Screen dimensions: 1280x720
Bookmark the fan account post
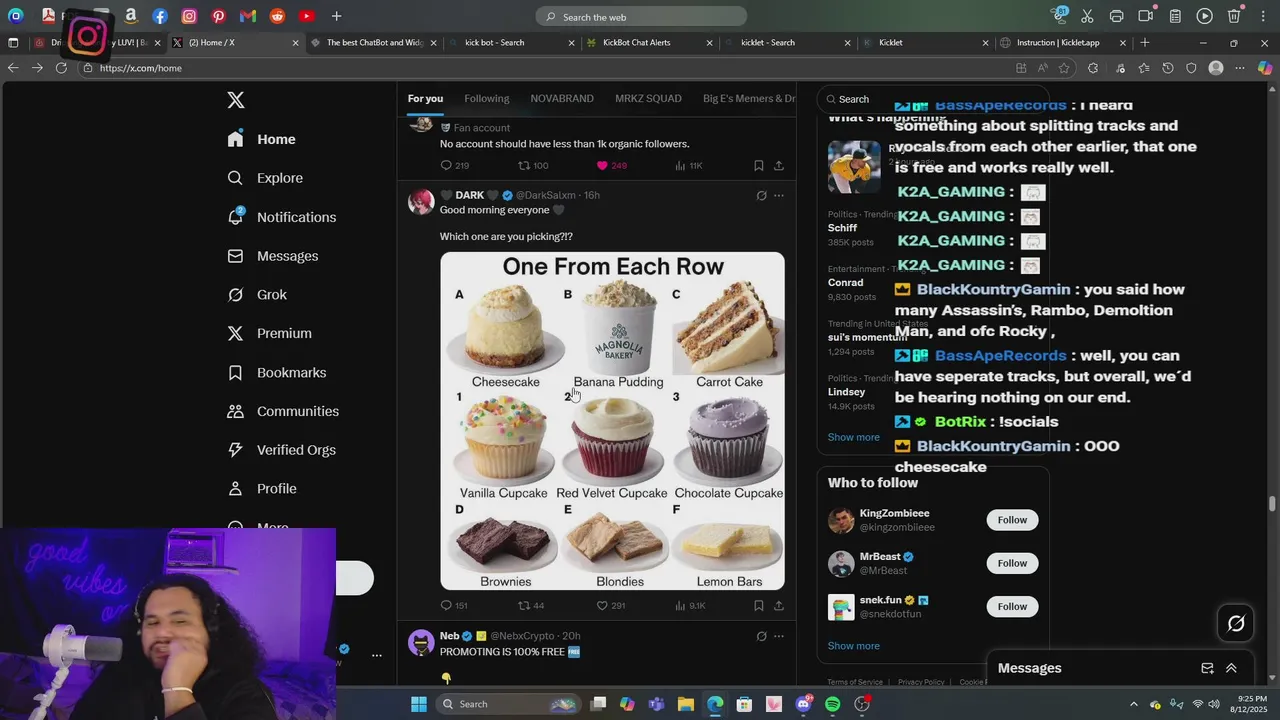pos(759,165)
